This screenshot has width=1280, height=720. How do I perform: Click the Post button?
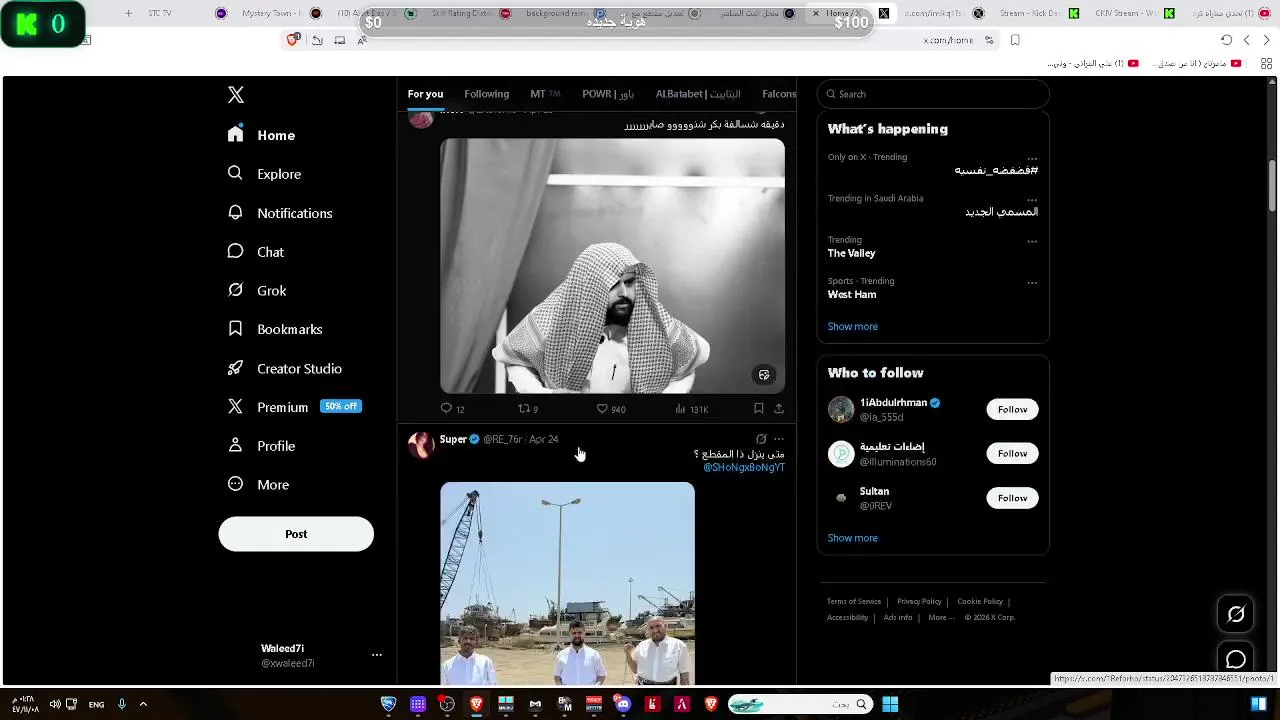[x=296, y=534]
